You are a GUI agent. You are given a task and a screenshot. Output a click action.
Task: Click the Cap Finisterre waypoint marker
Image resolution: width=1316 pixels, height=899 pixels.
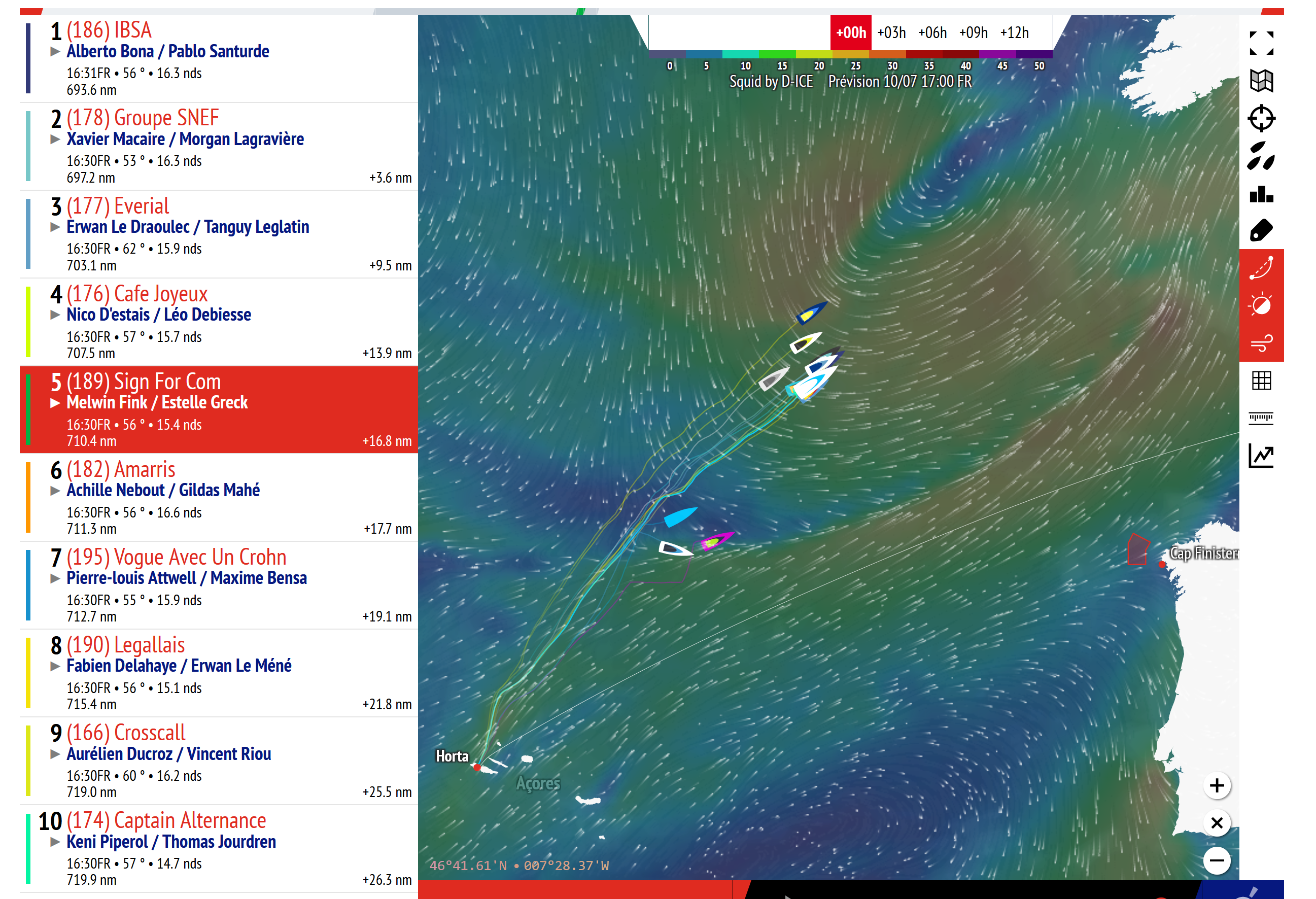1162,565
